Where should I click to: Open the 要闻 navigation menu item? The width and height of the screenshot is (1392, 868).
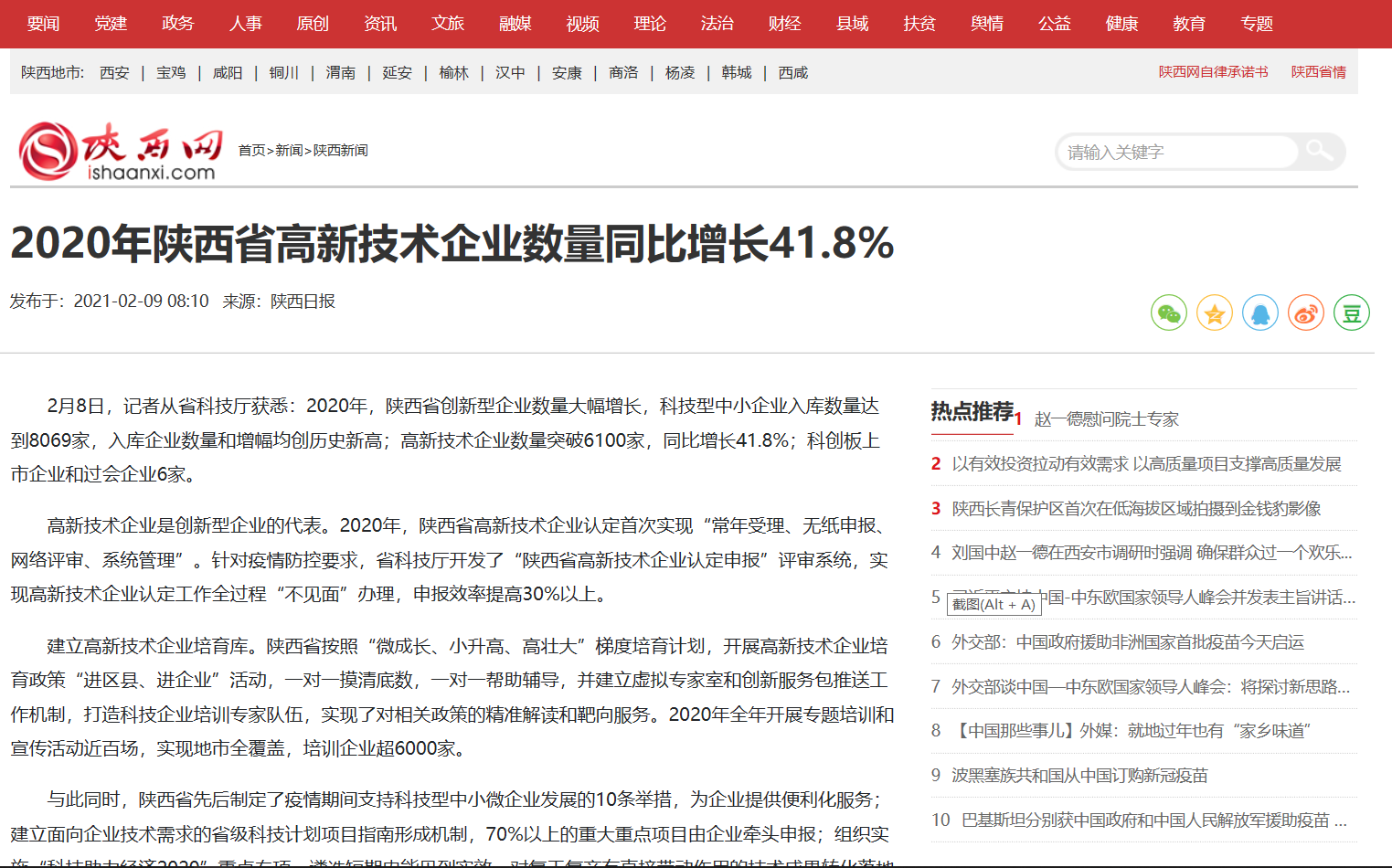(x=43, y=24)
